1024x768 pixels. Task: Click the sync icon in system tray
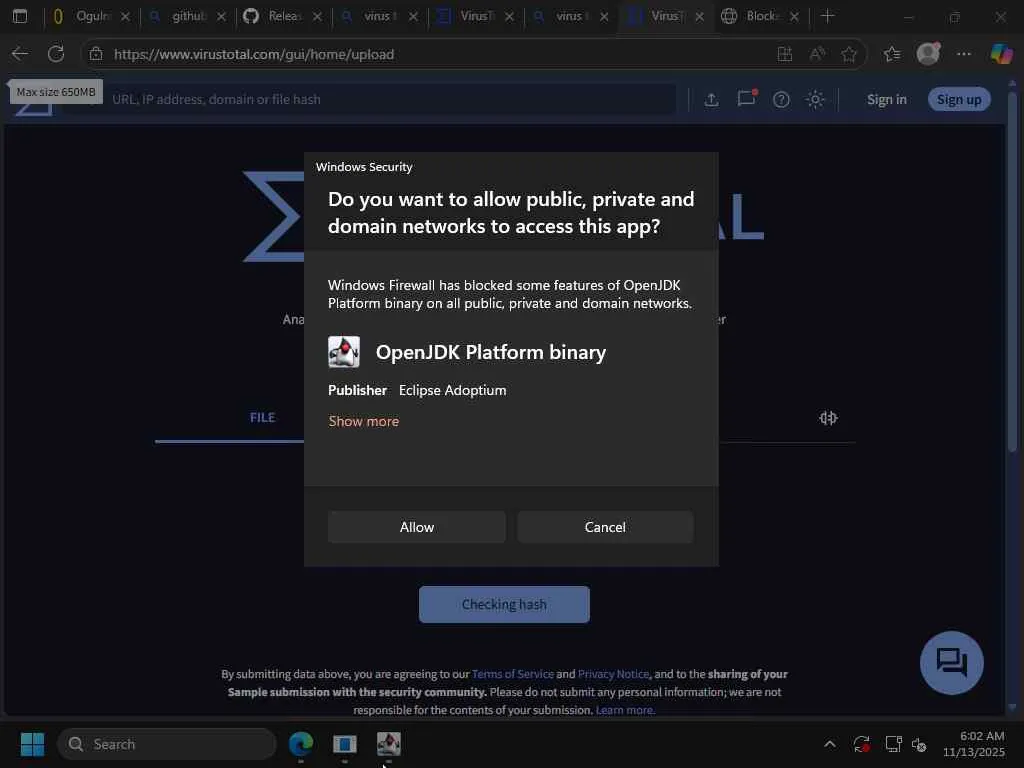pyautogui.click(x=861, y=744)
